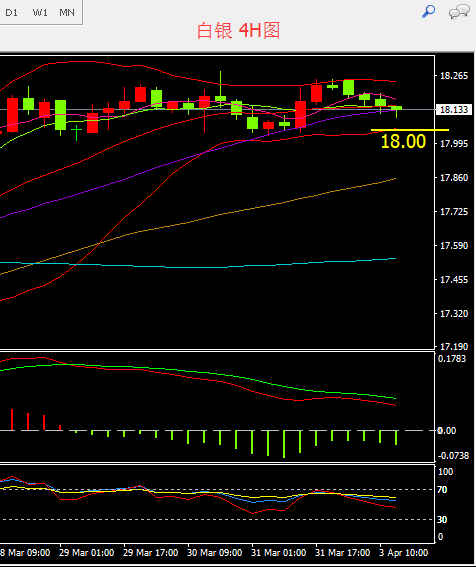Click the 17.995 price scale label
Screen dimensions: 476x567
pyautogui.click(x=454, y=144)
